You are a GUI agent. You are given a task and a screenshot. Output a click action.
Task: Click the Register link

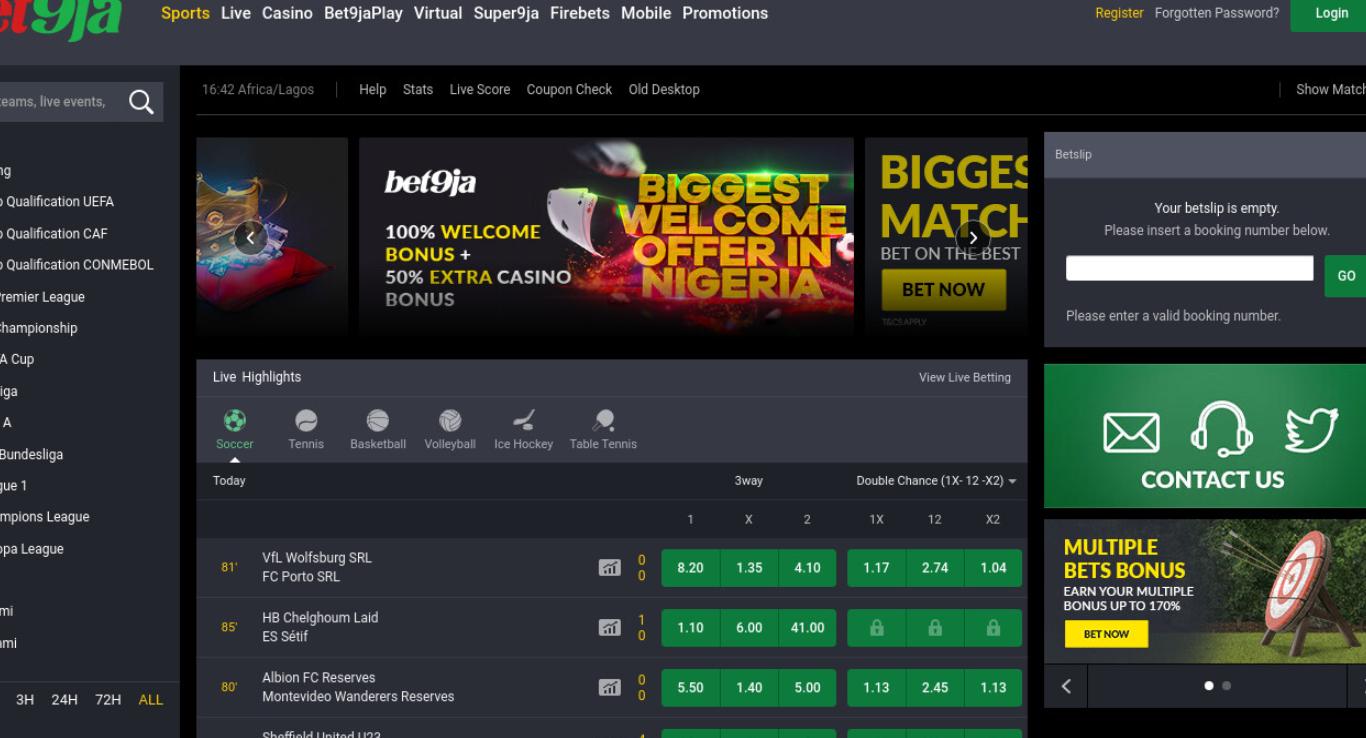pos(1119,13)
